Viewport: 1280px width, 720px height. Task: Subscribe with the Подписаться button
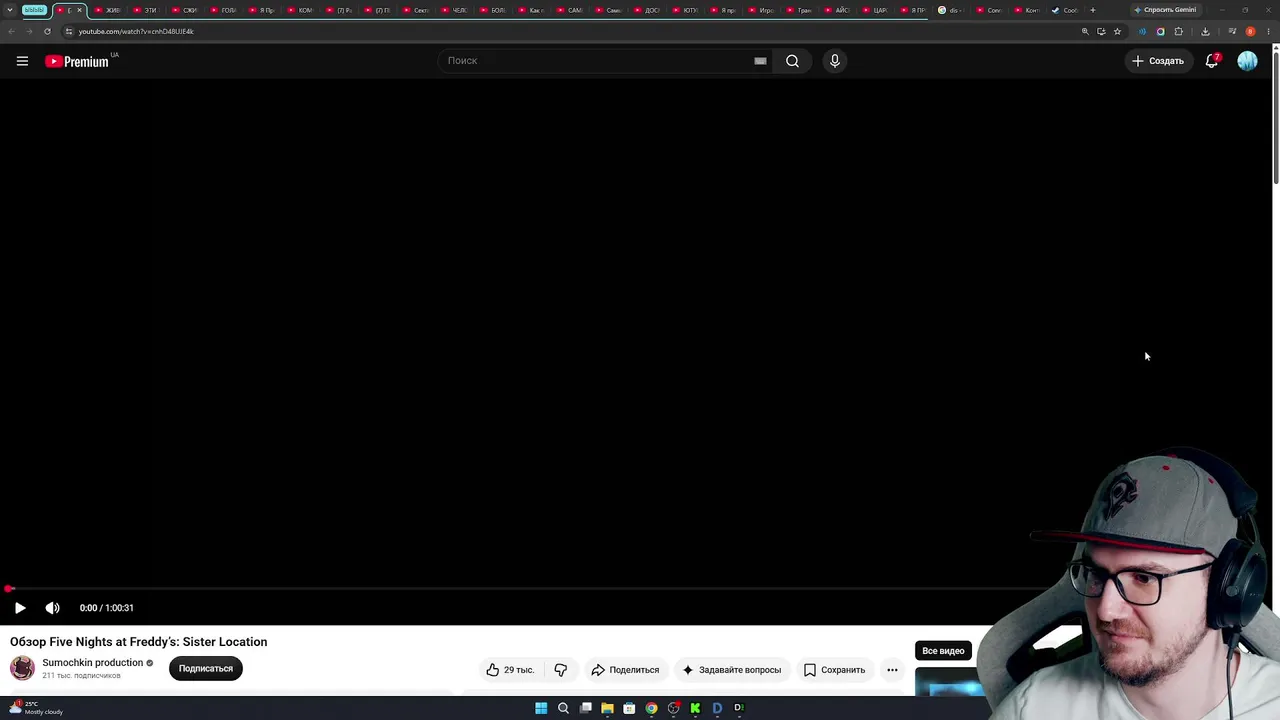206,668
